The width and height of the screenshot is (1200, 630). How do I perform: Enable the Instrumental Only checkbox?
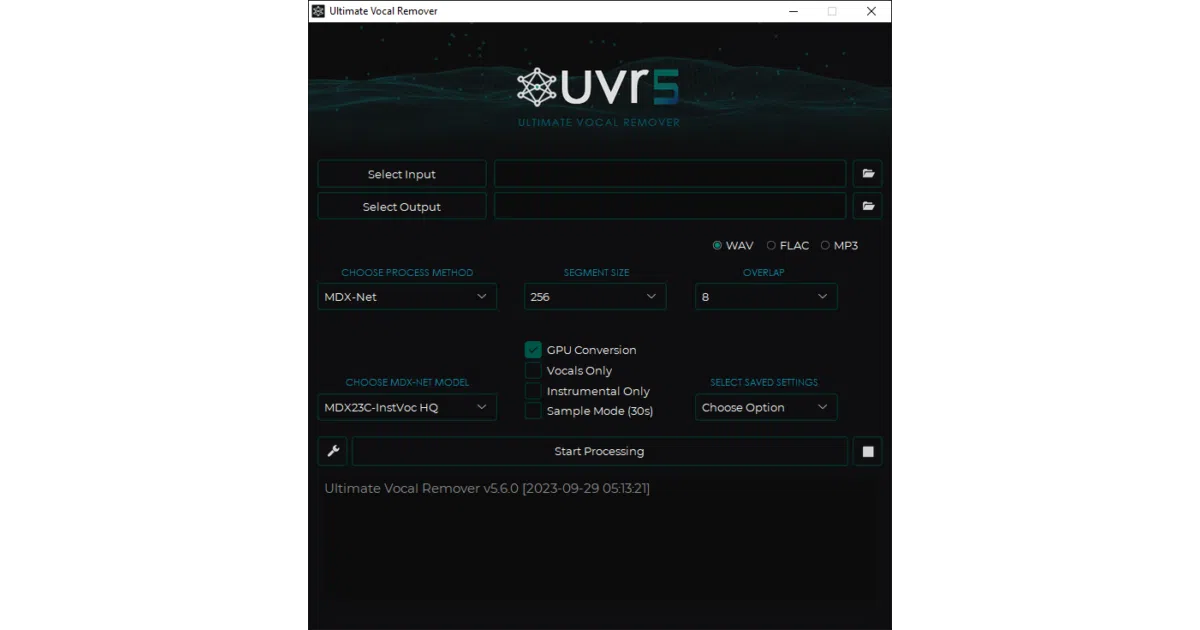(533, 391)
